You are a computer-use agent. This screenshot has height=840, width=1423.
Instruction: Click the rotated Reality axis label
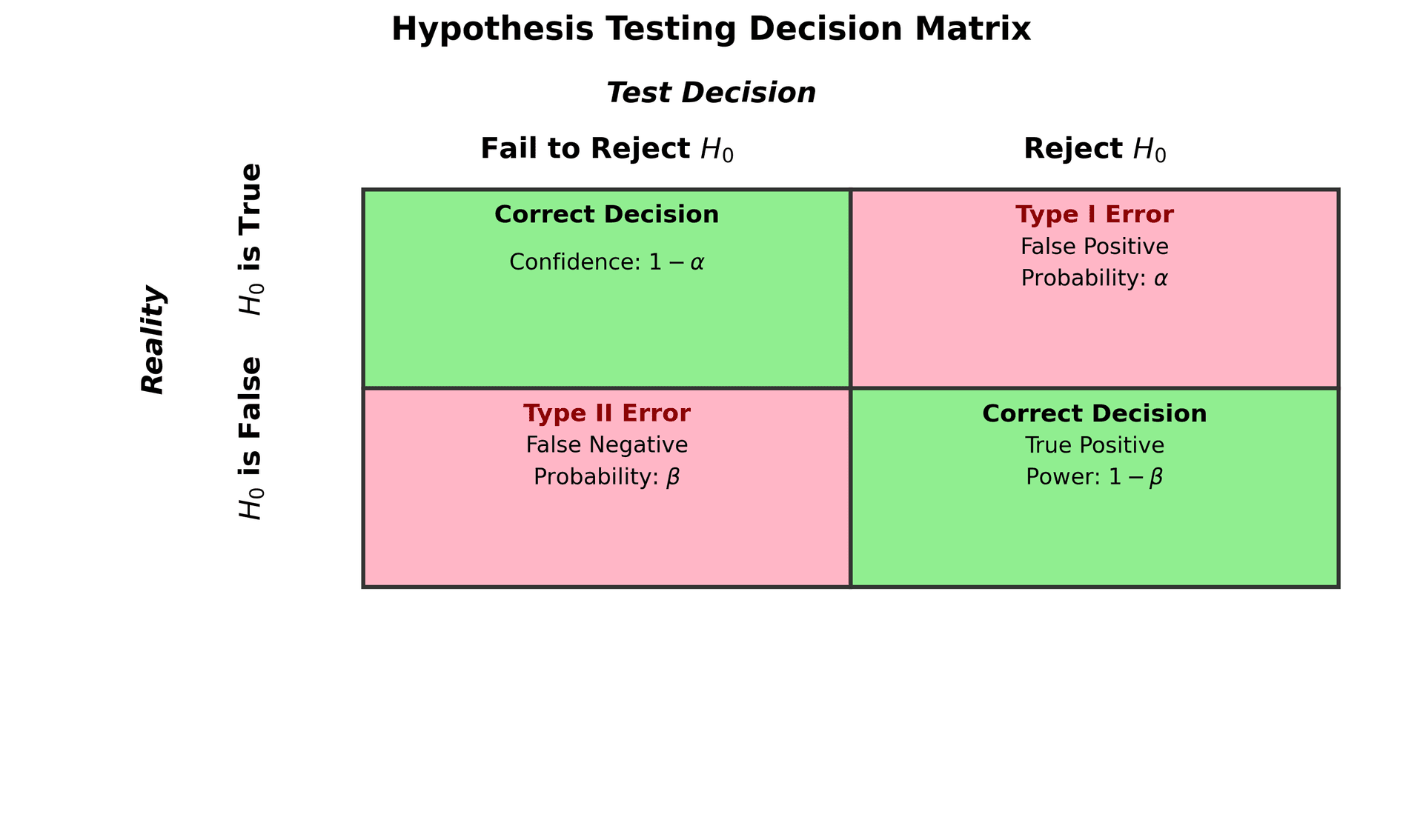(x=153, y=339)
